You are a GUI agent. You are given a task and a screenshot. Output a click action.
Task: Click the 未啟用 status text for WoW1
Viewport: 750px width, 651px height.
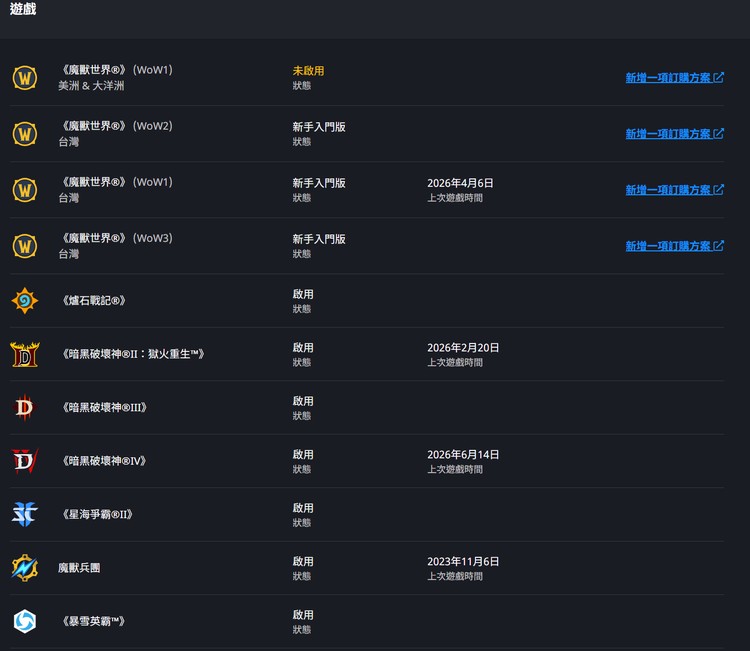tap(308, 71)
